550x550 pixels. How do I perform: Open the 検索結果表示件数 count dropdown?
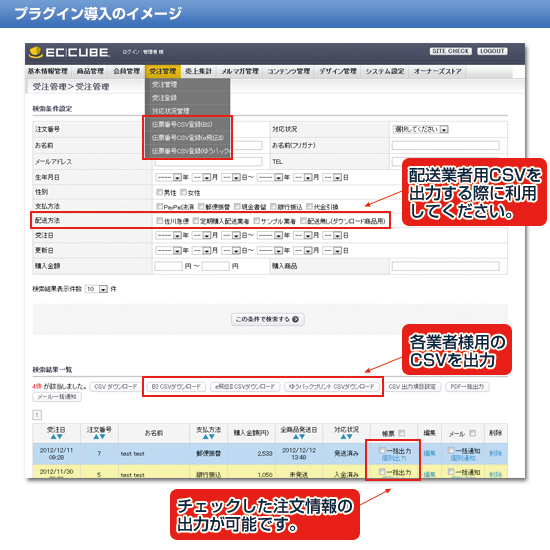96,289
